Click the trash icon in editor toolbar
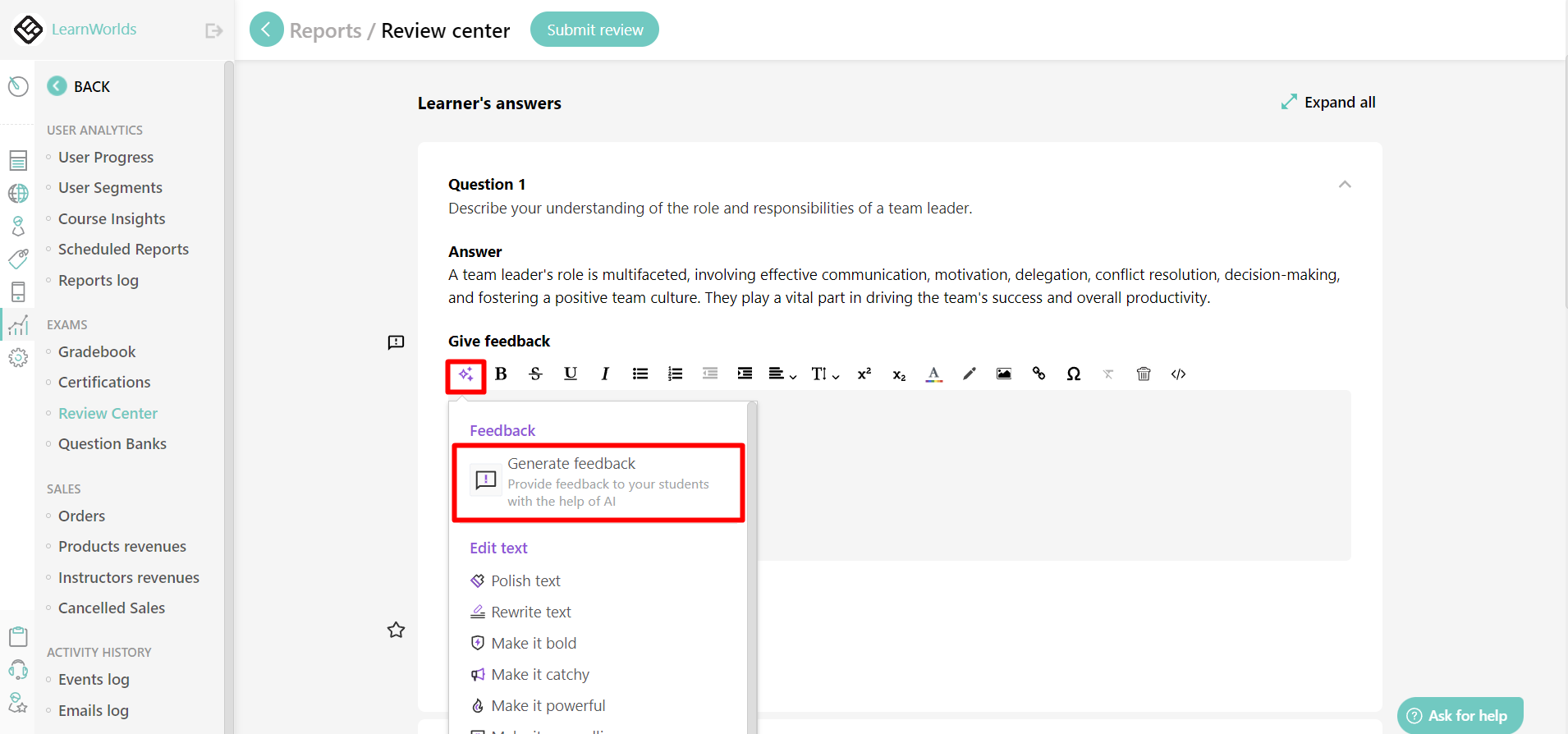The image size is (1568, 734). (x=1143, y=374)
